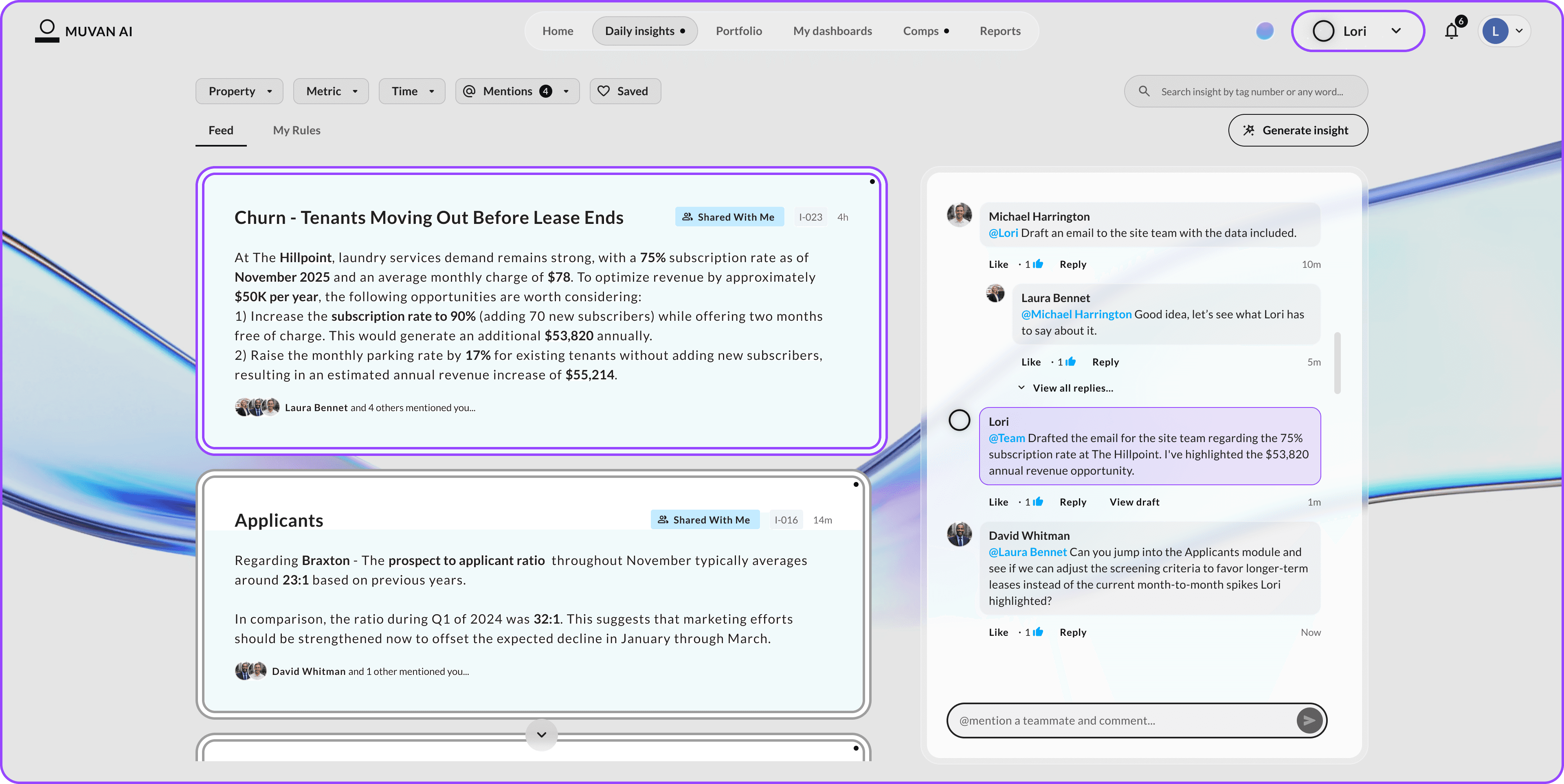Like Lori's comment about the draft
Screen dimensions: 1564x784
998,502
